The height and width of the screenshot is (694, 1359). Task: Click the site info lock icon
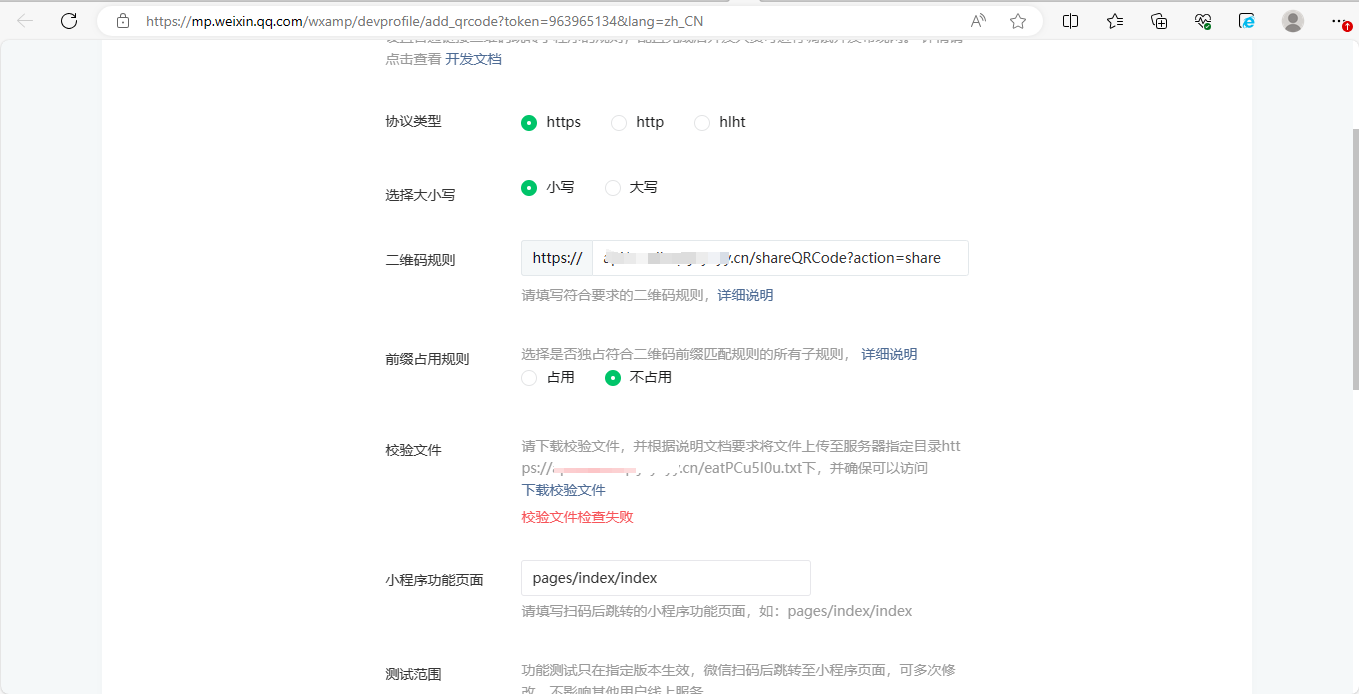[x=123, y=21]
